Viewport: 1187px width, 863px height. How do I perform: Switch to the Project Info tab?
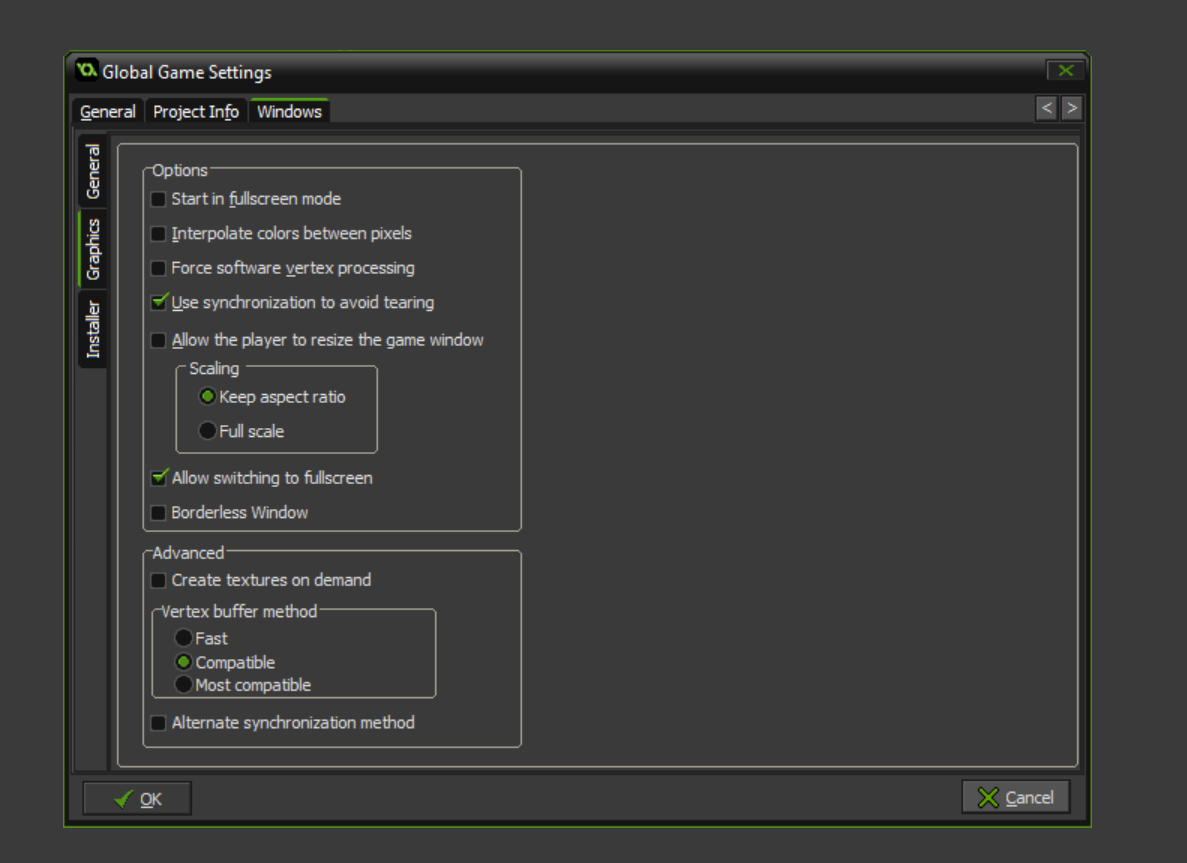(x=196, y=112)
